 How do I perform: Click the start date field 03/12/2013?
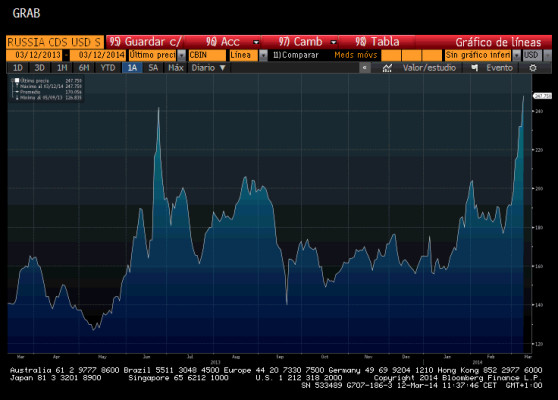38,55
